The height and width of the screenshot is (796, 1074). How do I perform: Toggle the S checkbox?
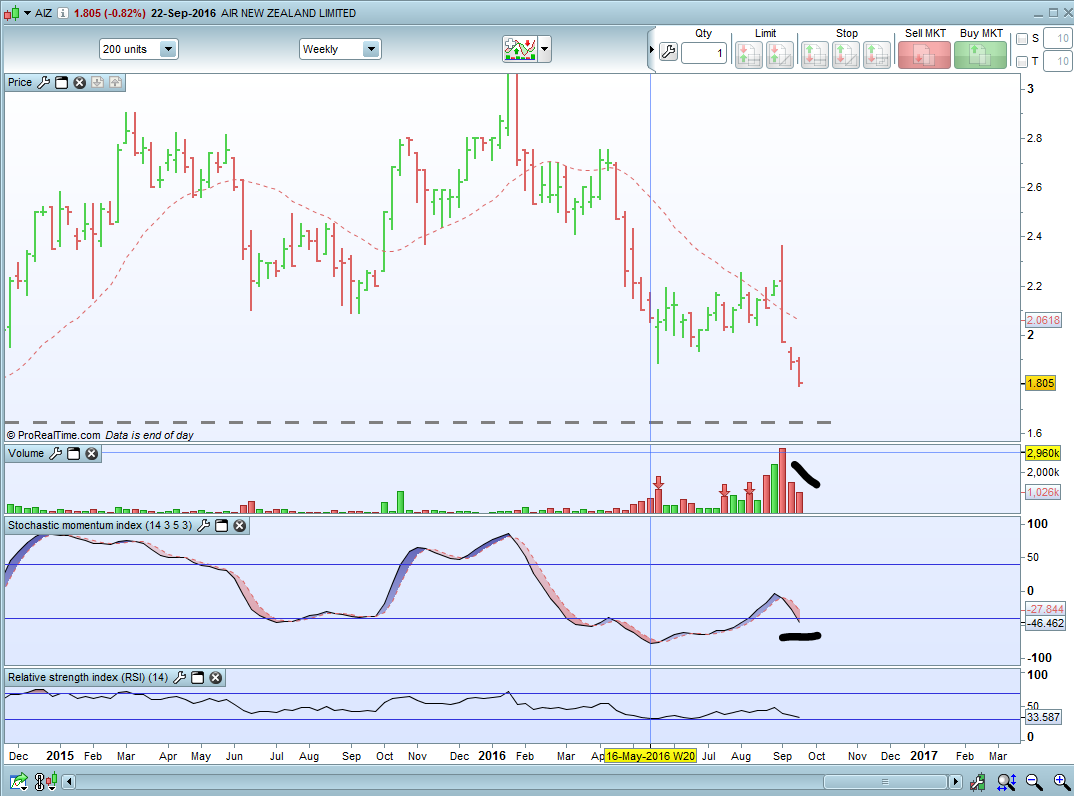(x=1022, y=39)
